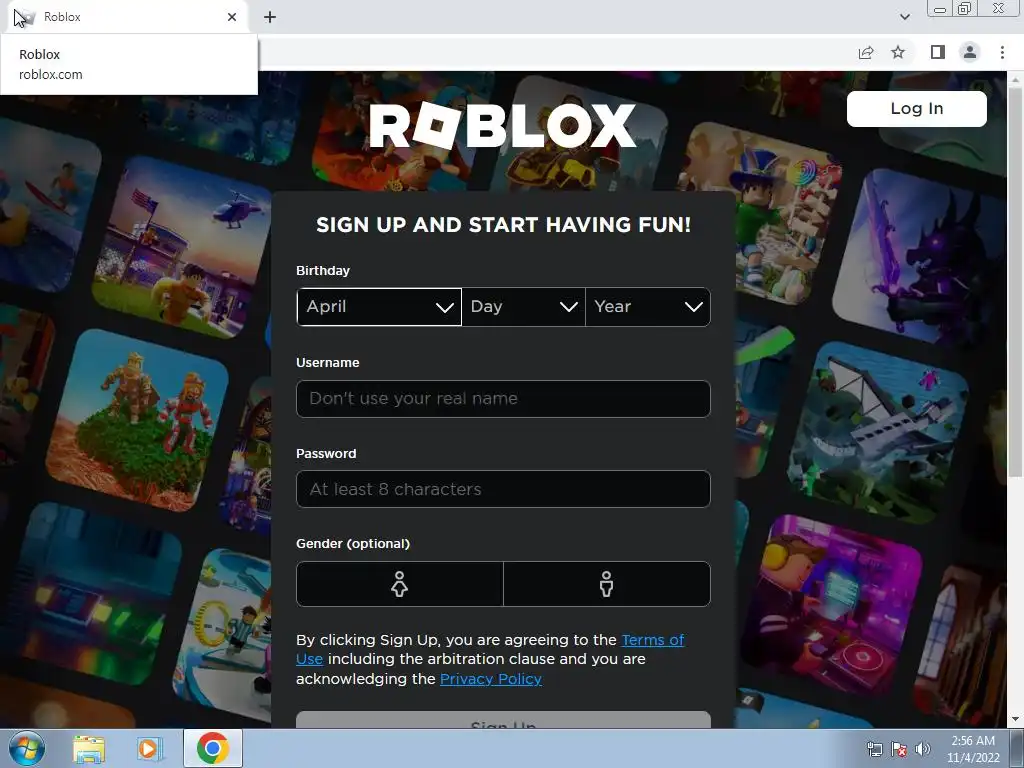1024x768 pixels.
Task: Open the Chrome profile icon
Action: point(970,52)
